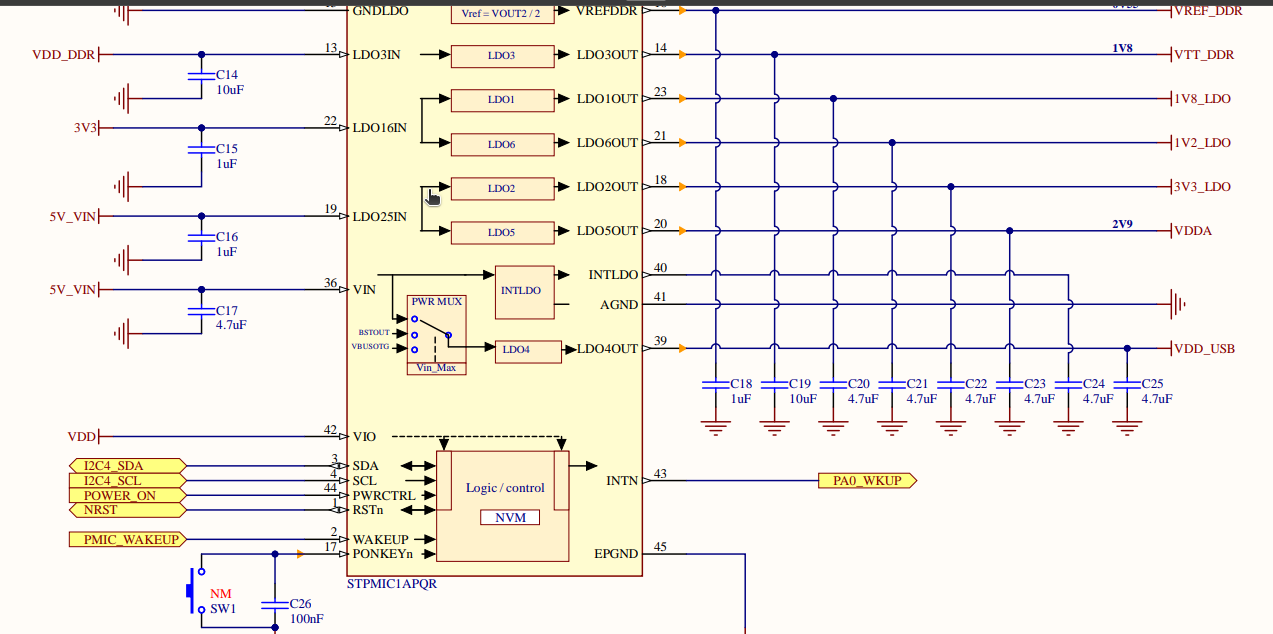Click the capacitor C26 100nF symbol

tap(273, 607)
